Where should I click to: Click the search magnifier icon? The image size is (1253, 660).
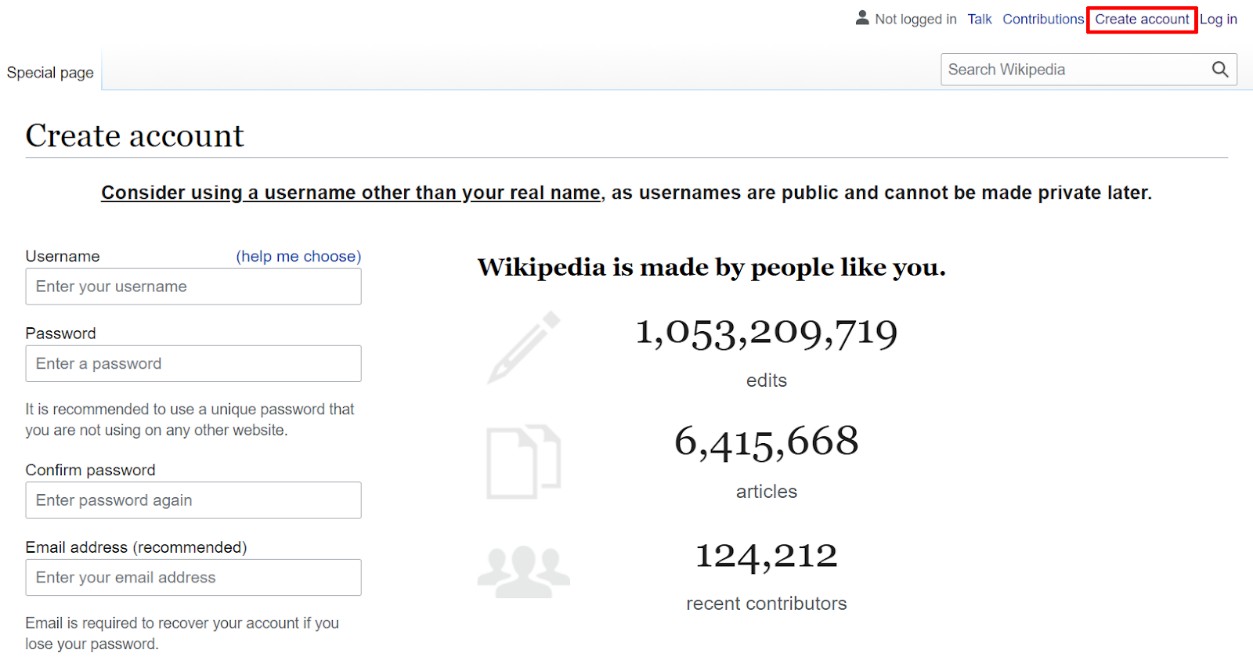(x=1219, y=69)
